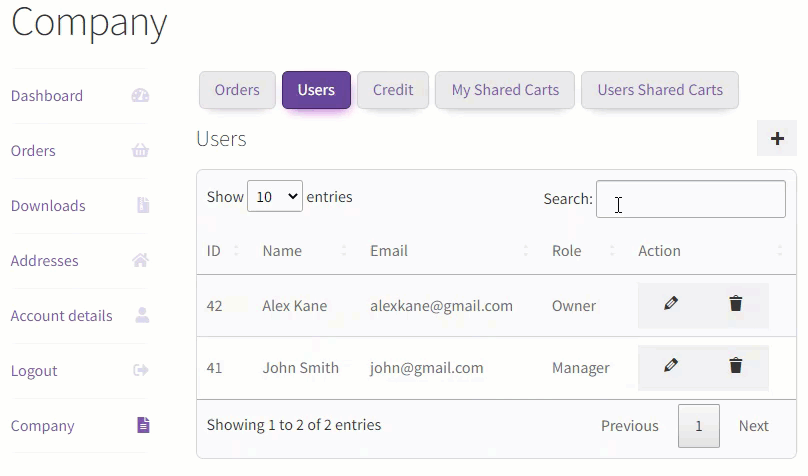Image resolution: width=808 pixels, height=476 pixels.
Task: Sort by Name column sort arrows
Action: coord(344,251)
